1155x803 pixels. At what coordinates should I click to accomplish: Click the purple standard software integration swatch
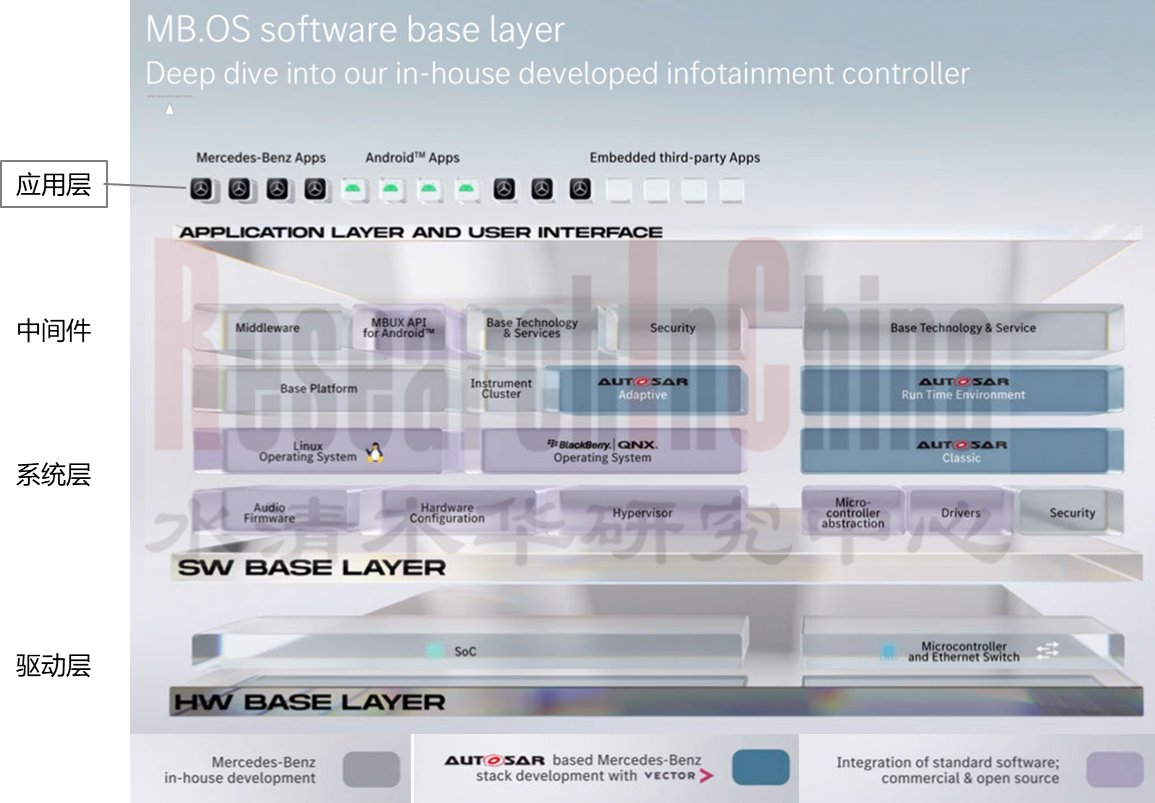[1114, 769]
